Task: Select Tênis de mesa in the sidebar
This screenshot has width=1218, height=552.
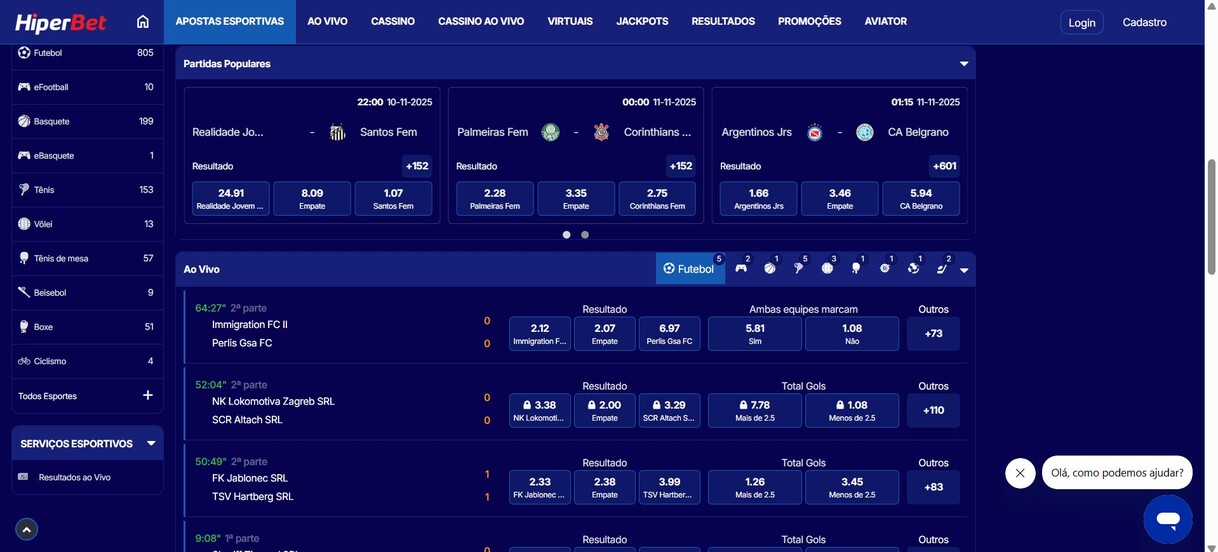Action: click(x=86, y=258)
